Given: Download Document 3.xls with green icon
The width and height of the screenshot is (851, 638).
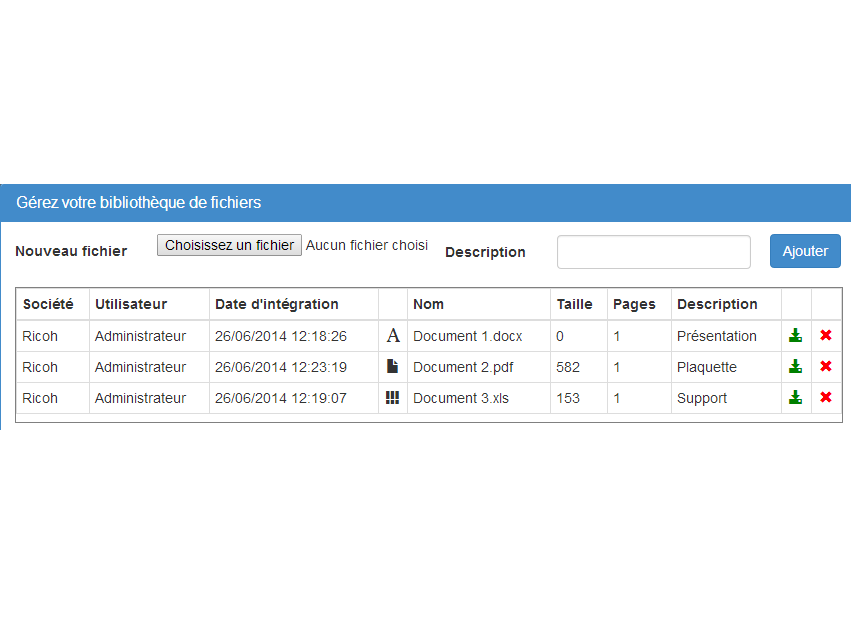Looking at the screenshot, I should (795, 398).
